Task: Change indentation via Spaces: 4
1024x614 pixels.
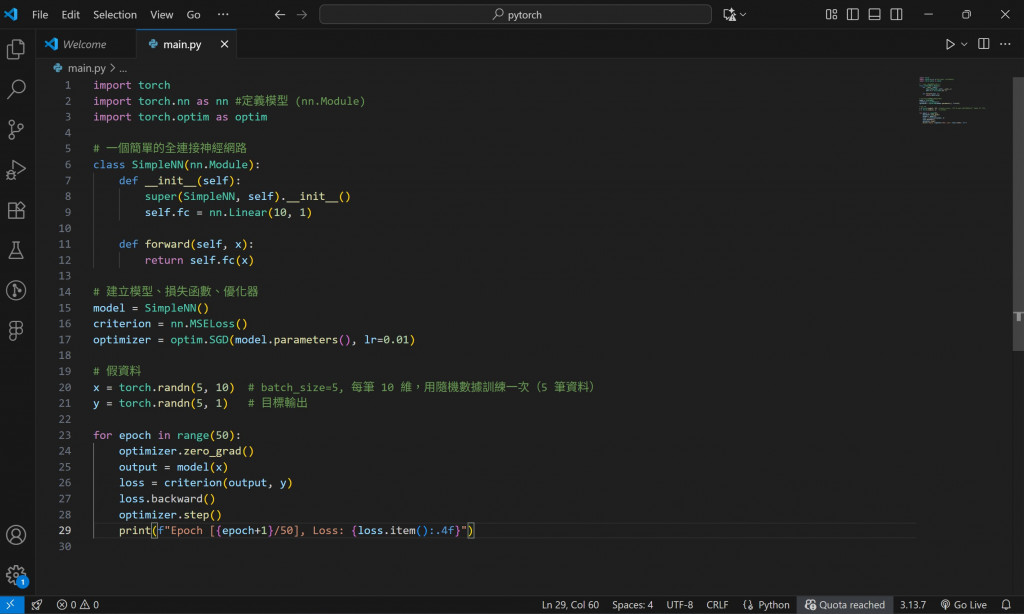Action: point(632,605)
